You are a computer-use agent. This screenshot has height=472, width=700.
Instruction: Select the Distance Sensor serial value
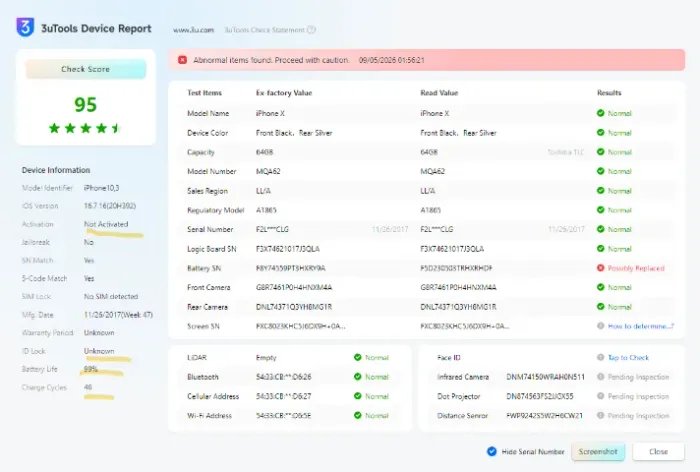544,416
